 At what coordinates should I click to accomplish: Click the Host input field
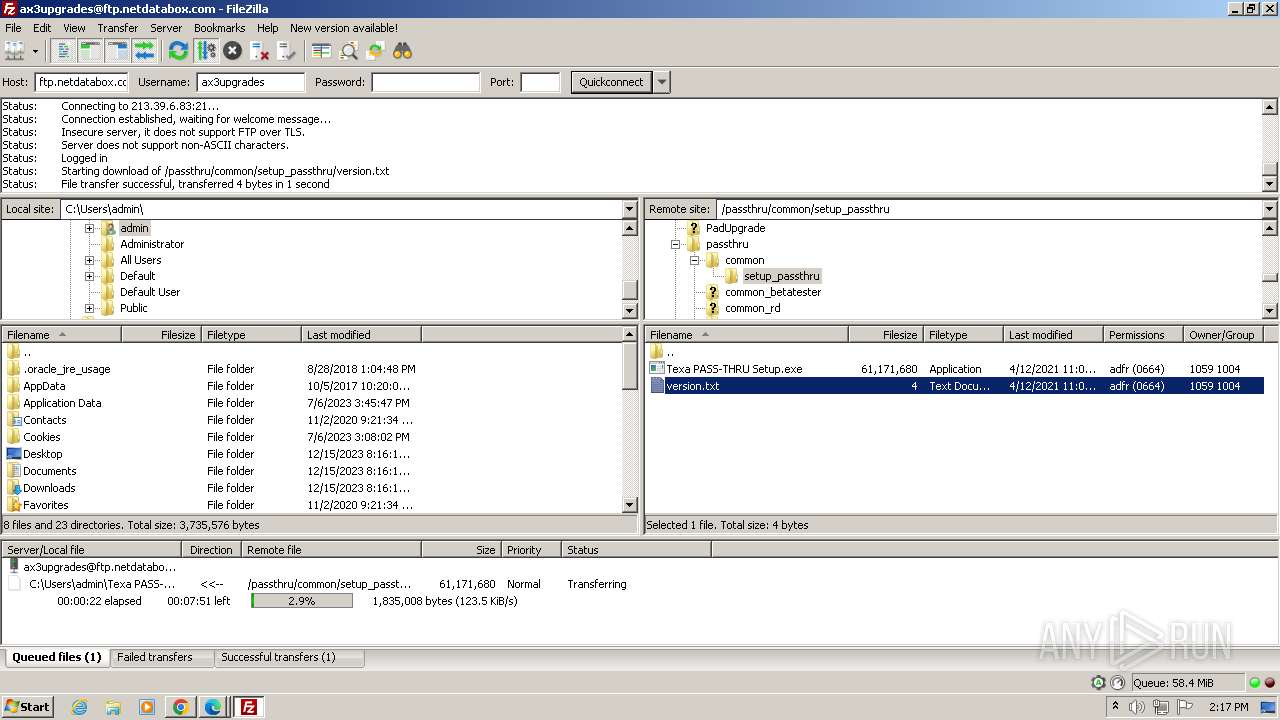pyautogui.click(x=81, y=82)
